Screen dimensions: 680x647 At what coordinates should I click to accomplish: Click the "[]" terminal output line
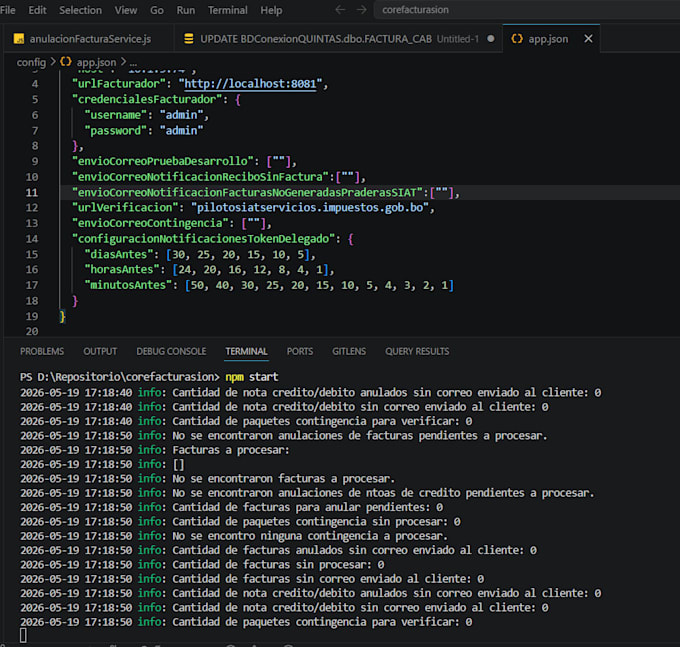179,464
